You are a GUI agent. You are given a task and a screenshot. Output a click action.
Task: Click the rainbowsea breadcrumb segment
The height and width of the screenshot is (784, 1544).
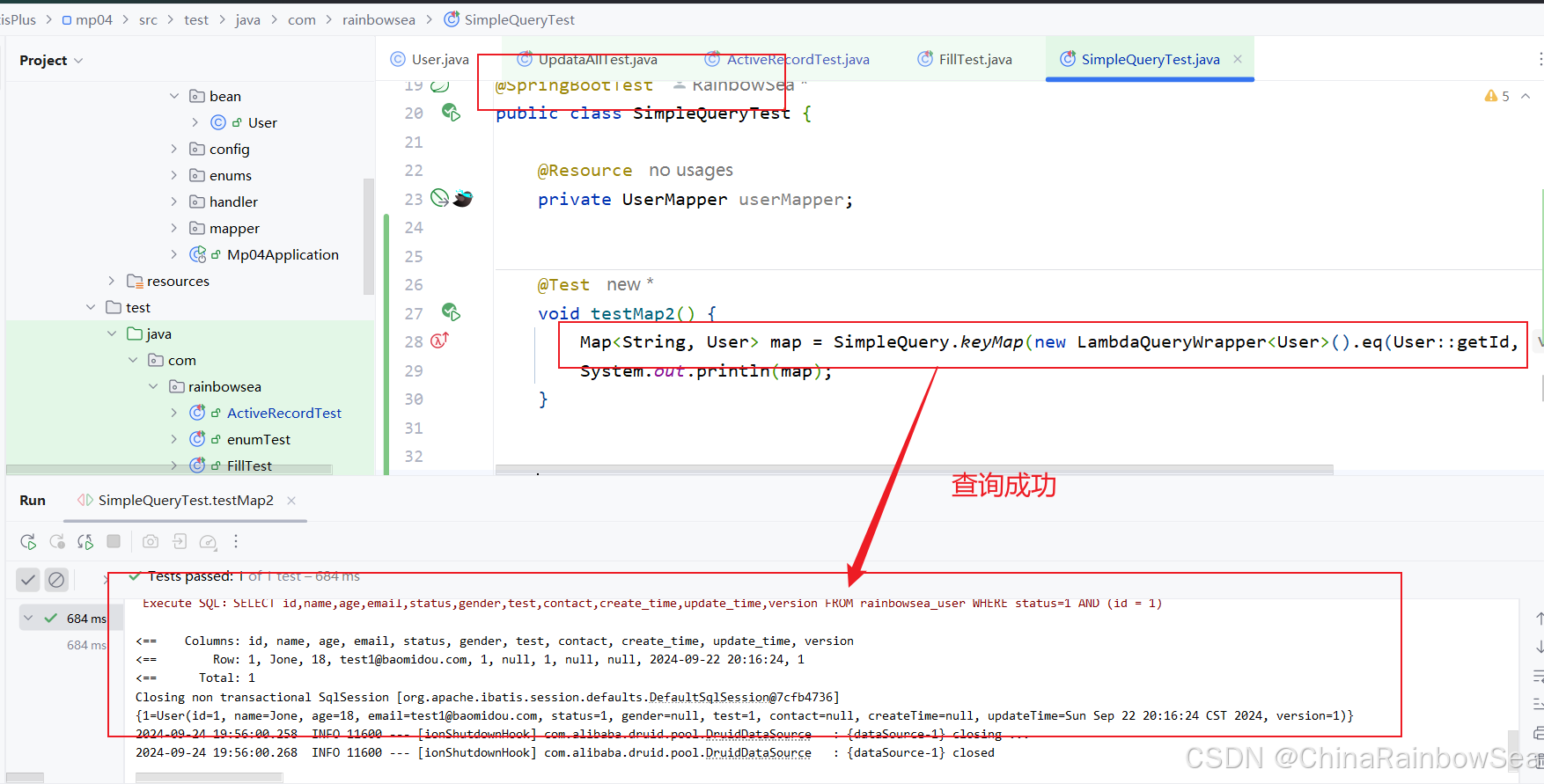[379, 19]
